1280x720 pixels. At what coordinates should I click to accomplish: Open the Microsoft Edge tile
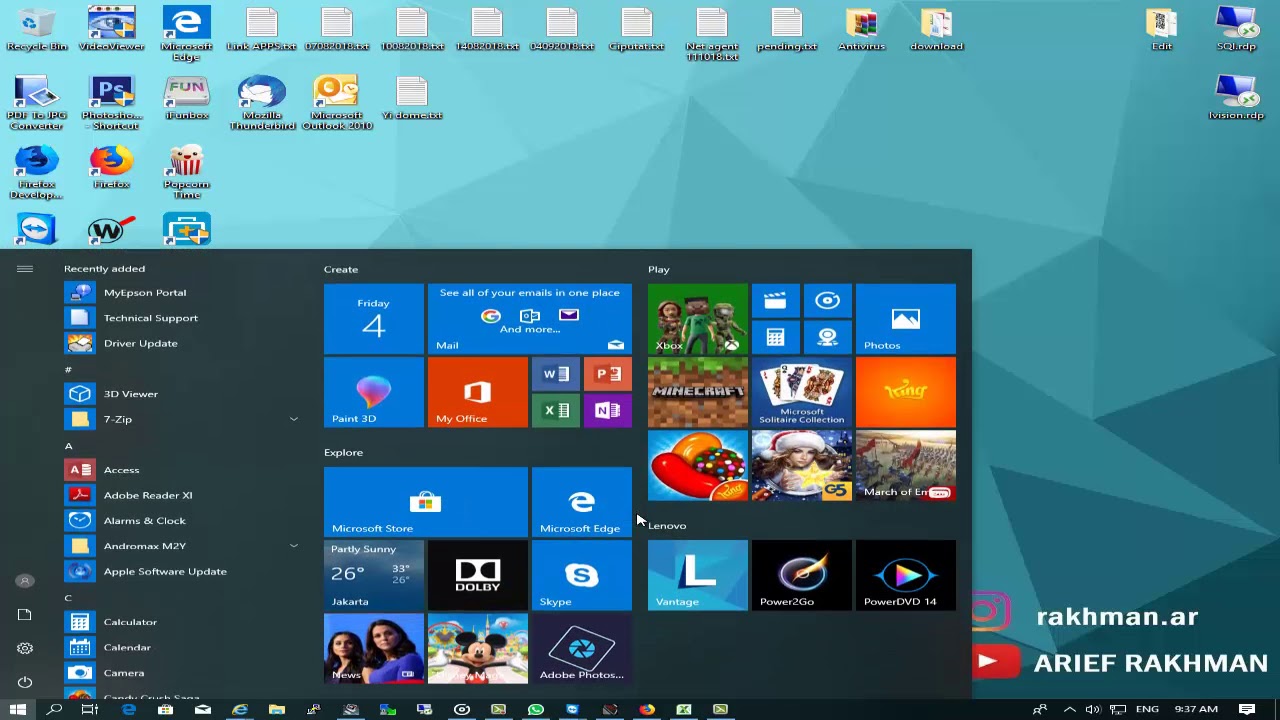pos(581,502)
